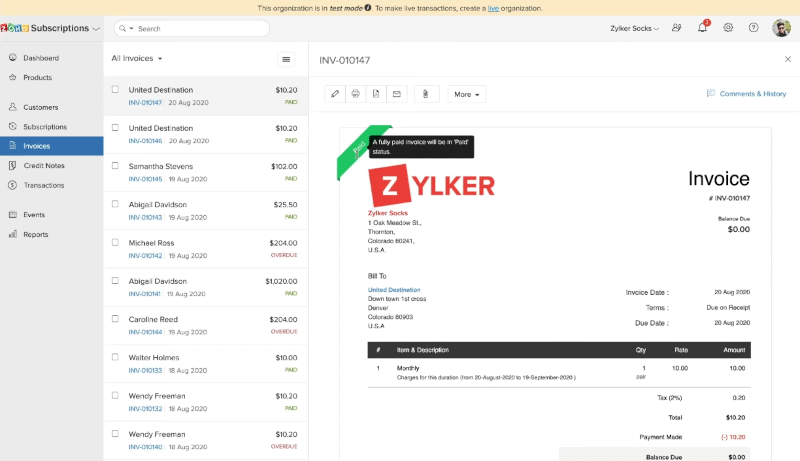800x461 pixels.
Task: Open invoice link INV-010145
Action: pyautogui.click(x=145, y=179)
